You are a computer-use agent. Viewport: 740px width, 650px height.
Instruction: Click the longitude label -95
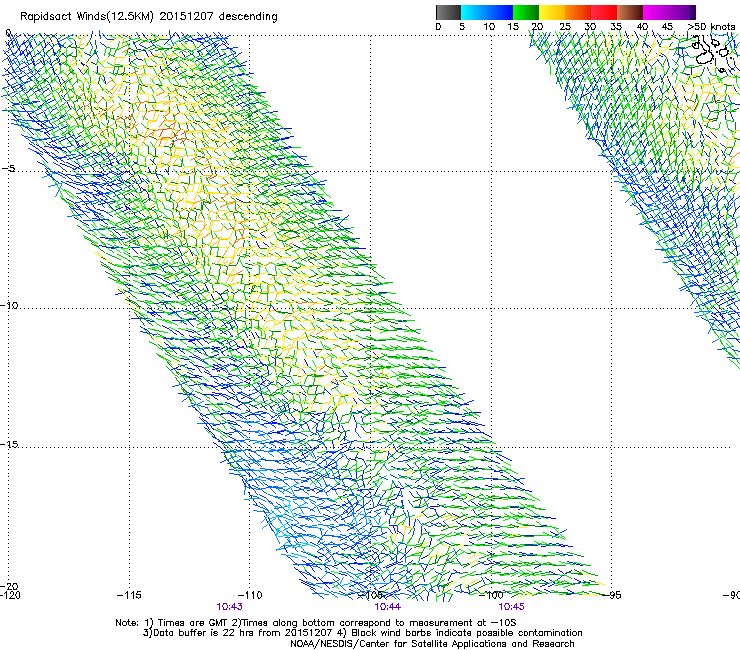612,595
